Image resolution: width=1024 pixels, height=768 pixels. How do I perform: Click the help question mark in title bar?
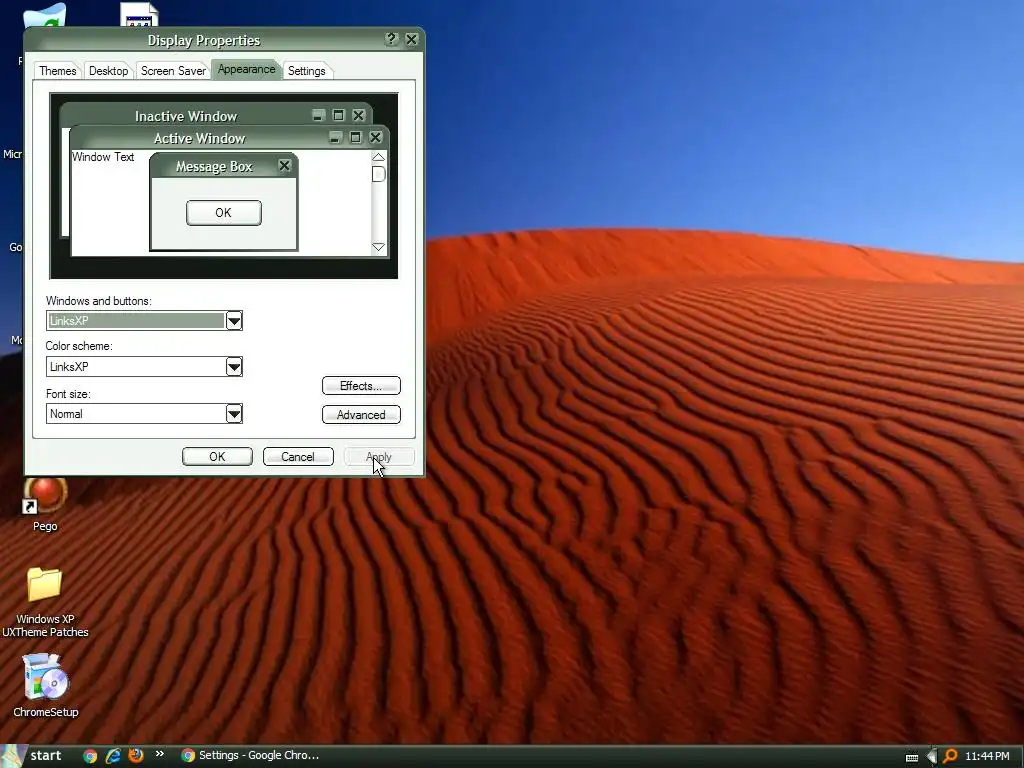coord(391,39)
